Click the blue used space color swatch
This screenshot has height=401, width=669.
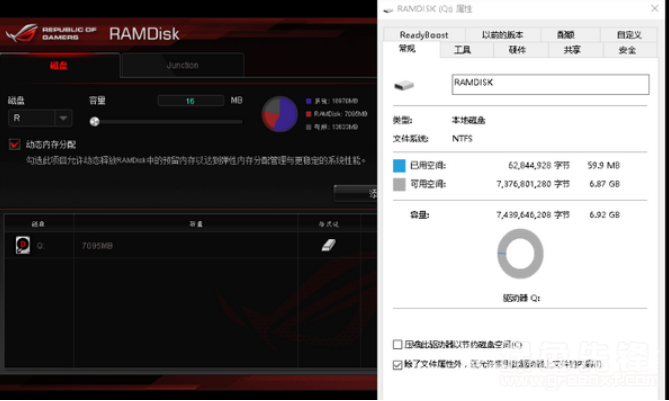click(399, 166)
